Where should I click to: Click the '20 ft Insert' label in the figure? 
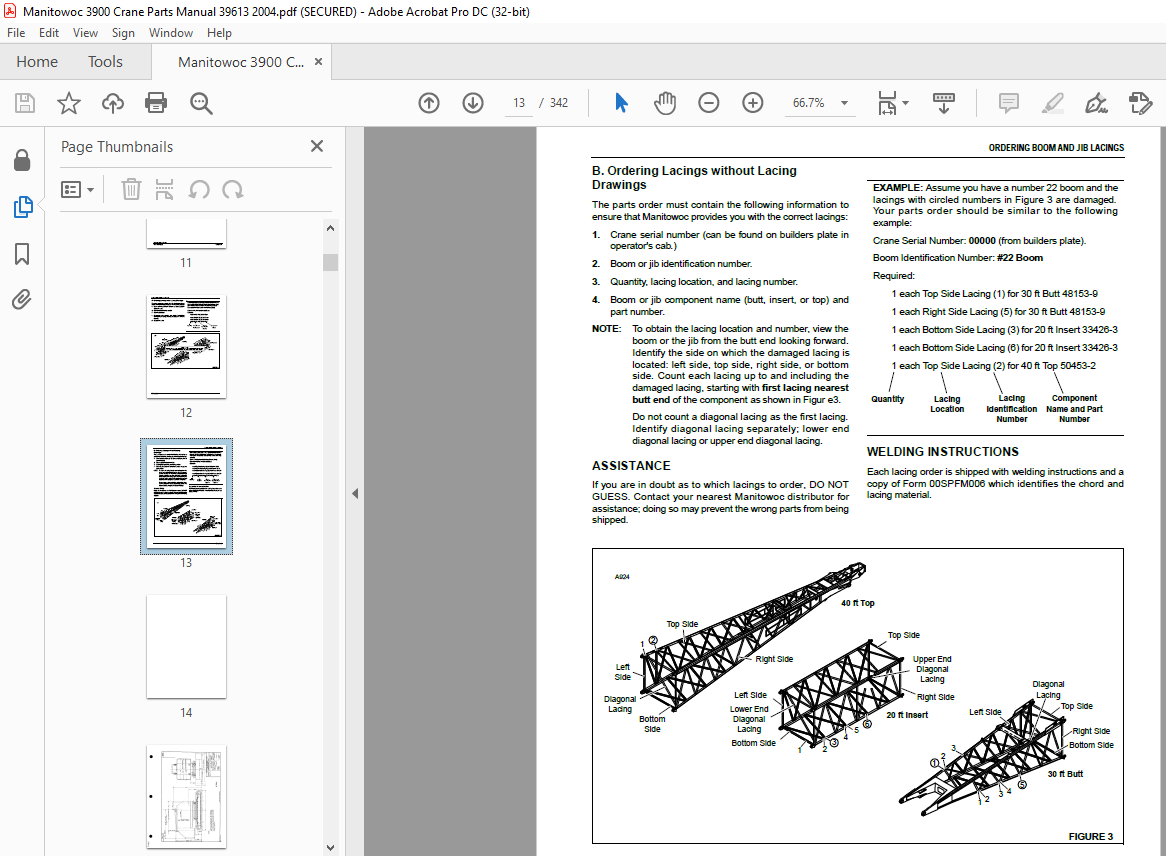[x=906, y=715]
